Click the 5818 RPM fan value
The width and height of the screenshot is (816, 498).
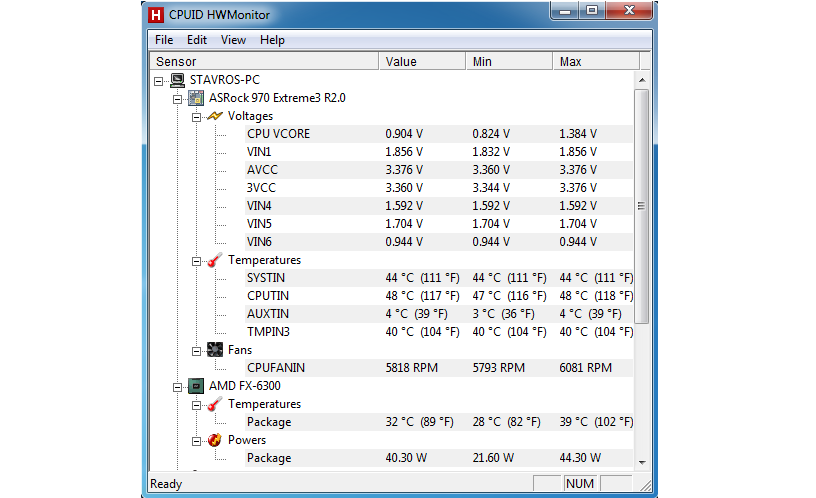(411, 368)
